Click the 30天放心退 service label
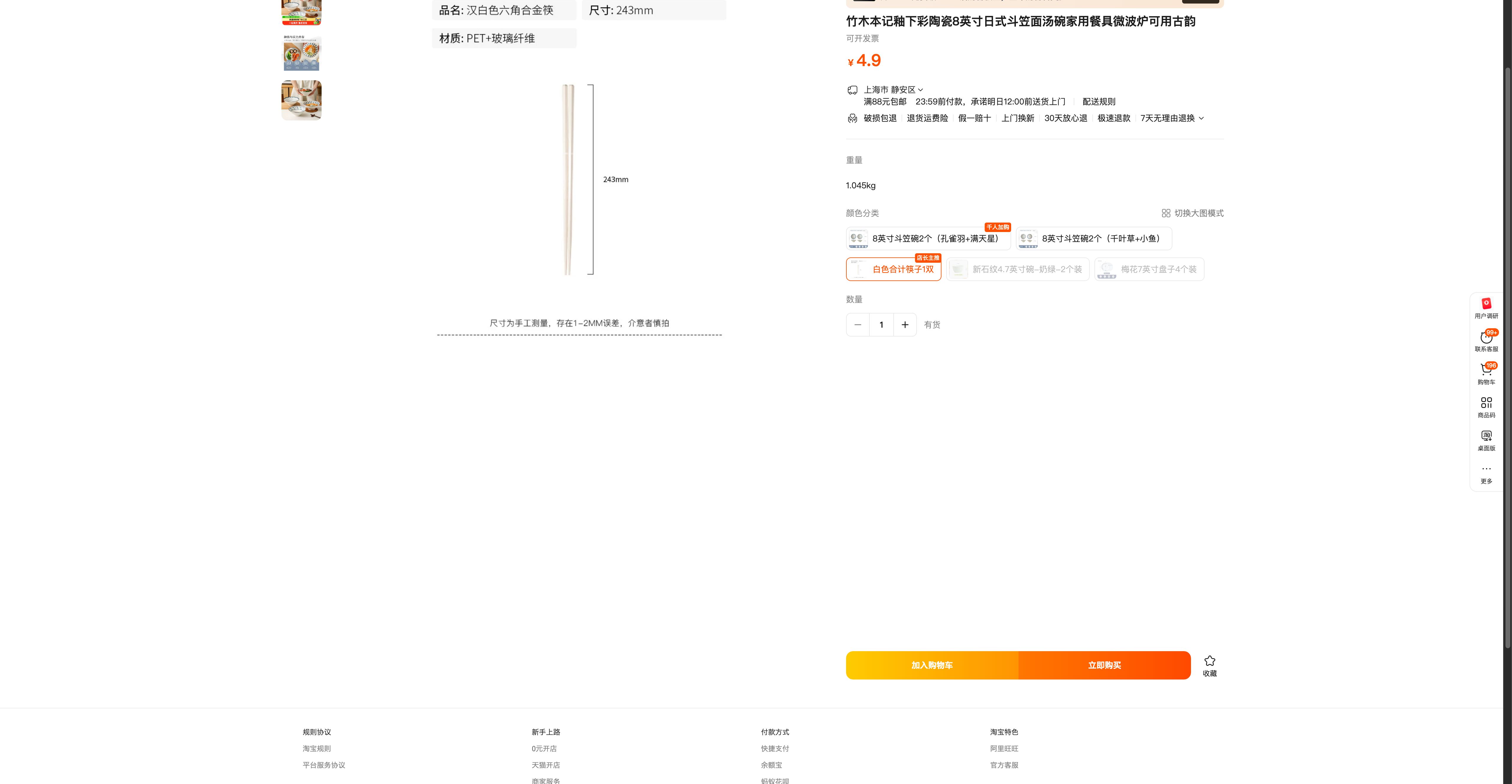 pos(1066,119)
